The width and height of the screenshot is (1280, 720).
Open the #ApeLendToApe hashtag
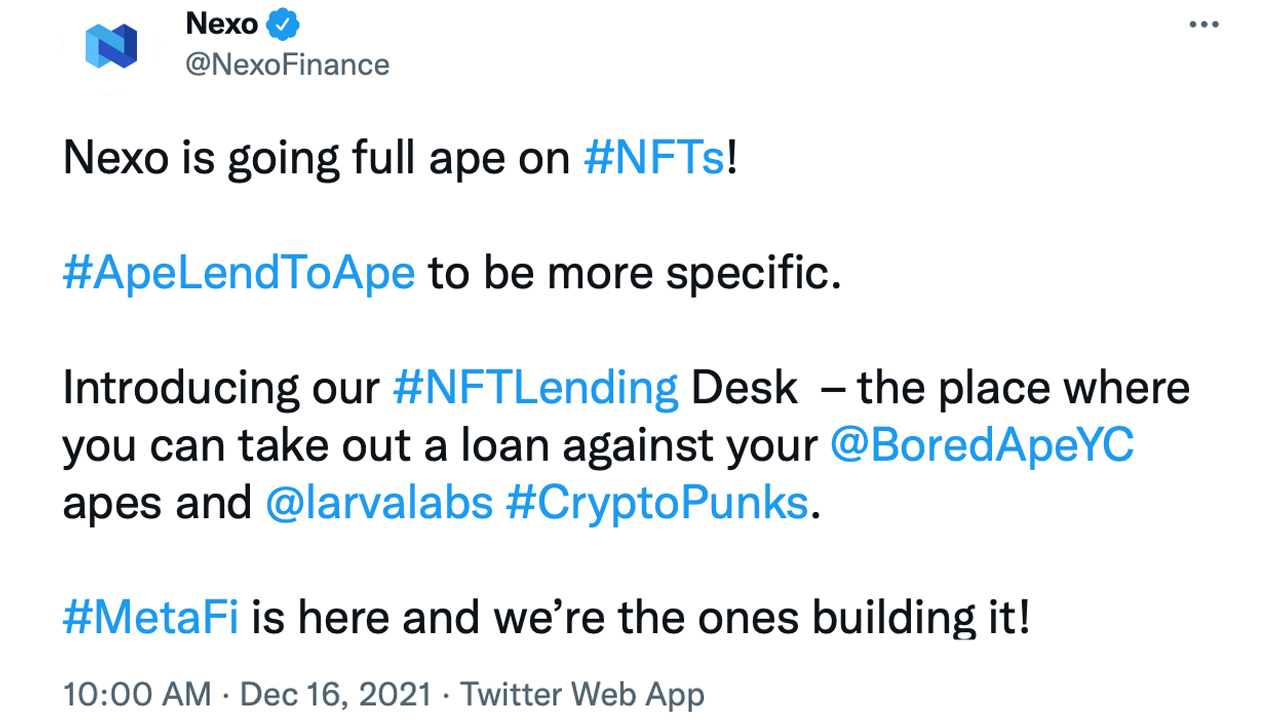[x=238, y=272]
